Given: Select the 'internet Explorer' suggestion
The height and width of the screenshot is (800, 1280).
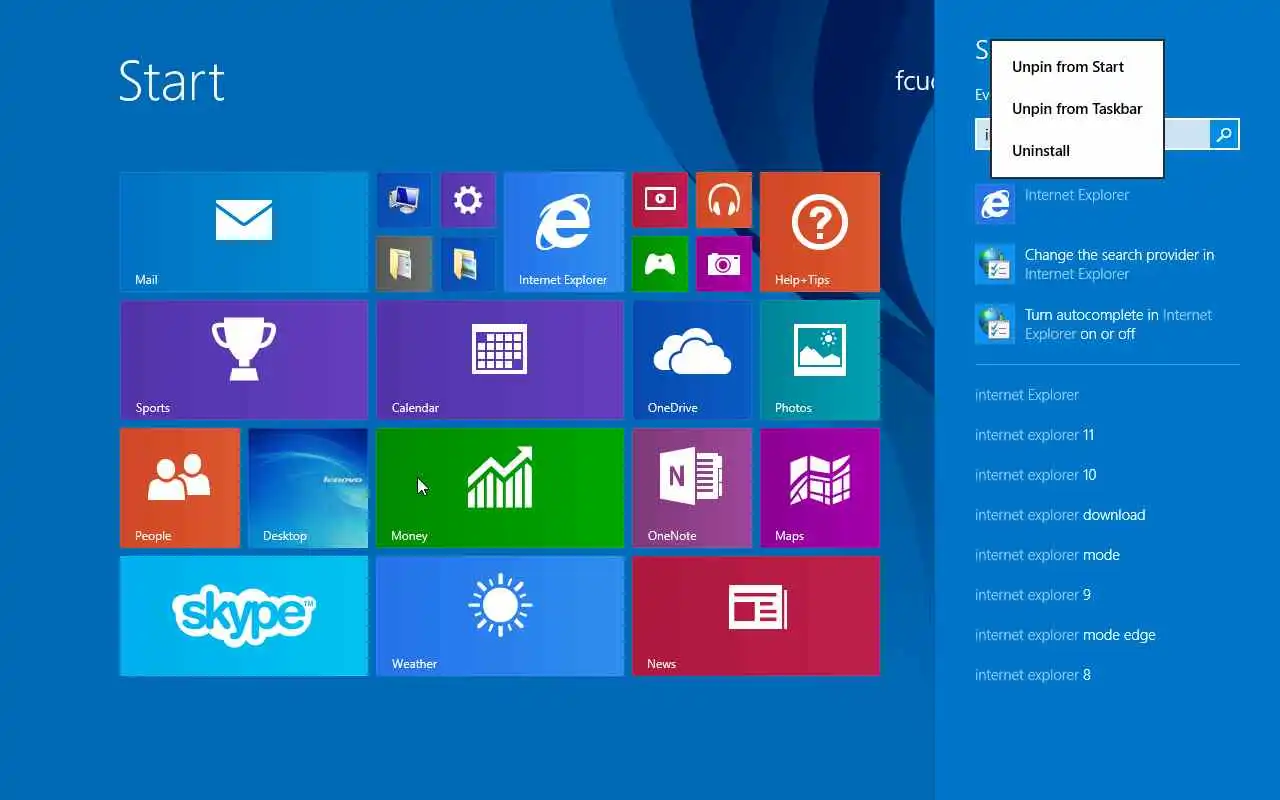Looking at the screenshot, I should 1027,395.
